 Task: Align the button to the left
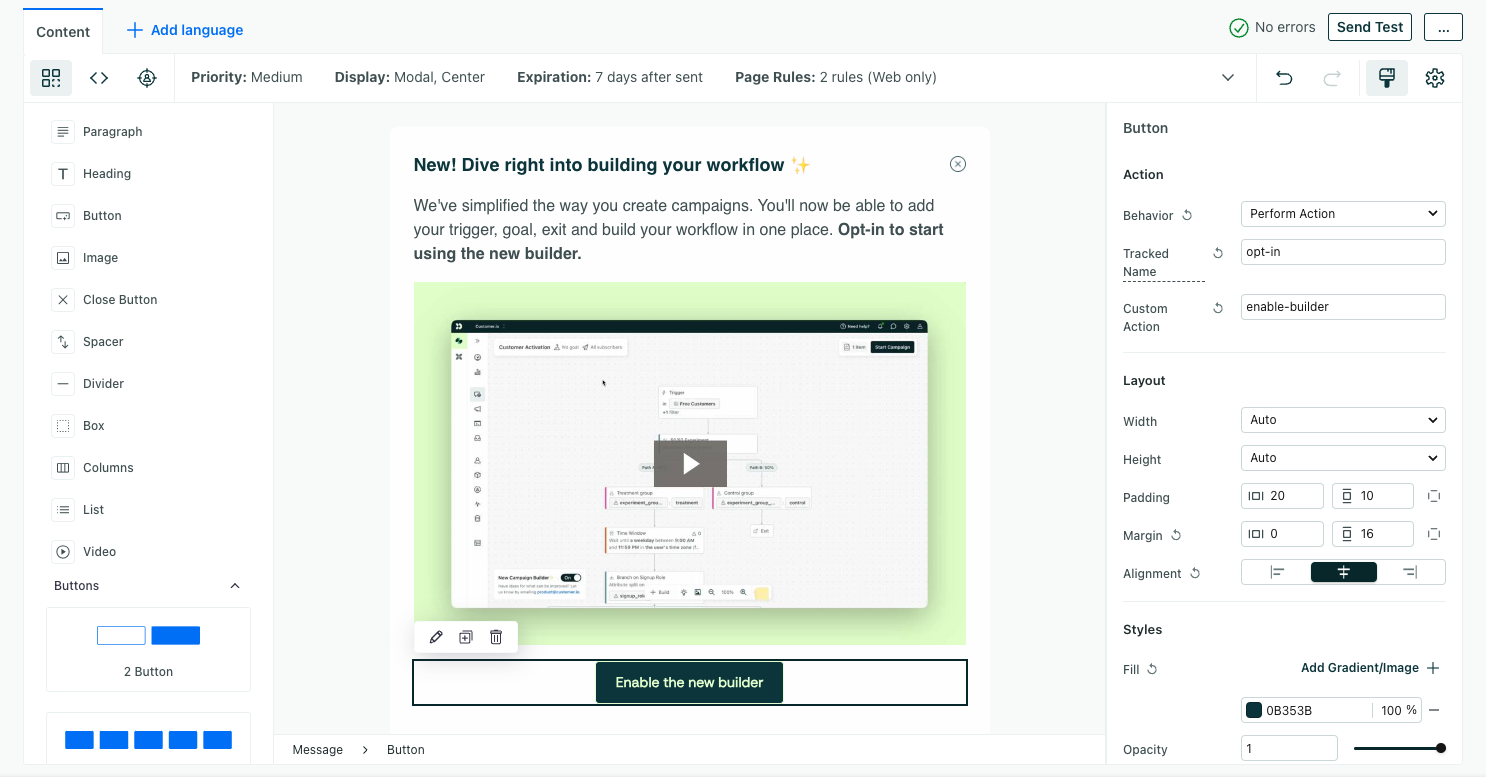tap(1277, 572)
